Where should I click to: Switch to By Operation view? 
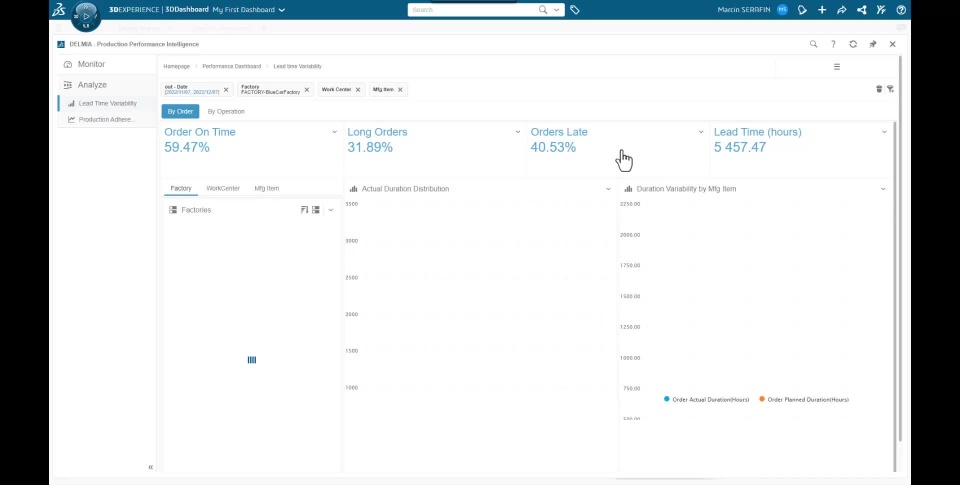[x=226, y=111]
